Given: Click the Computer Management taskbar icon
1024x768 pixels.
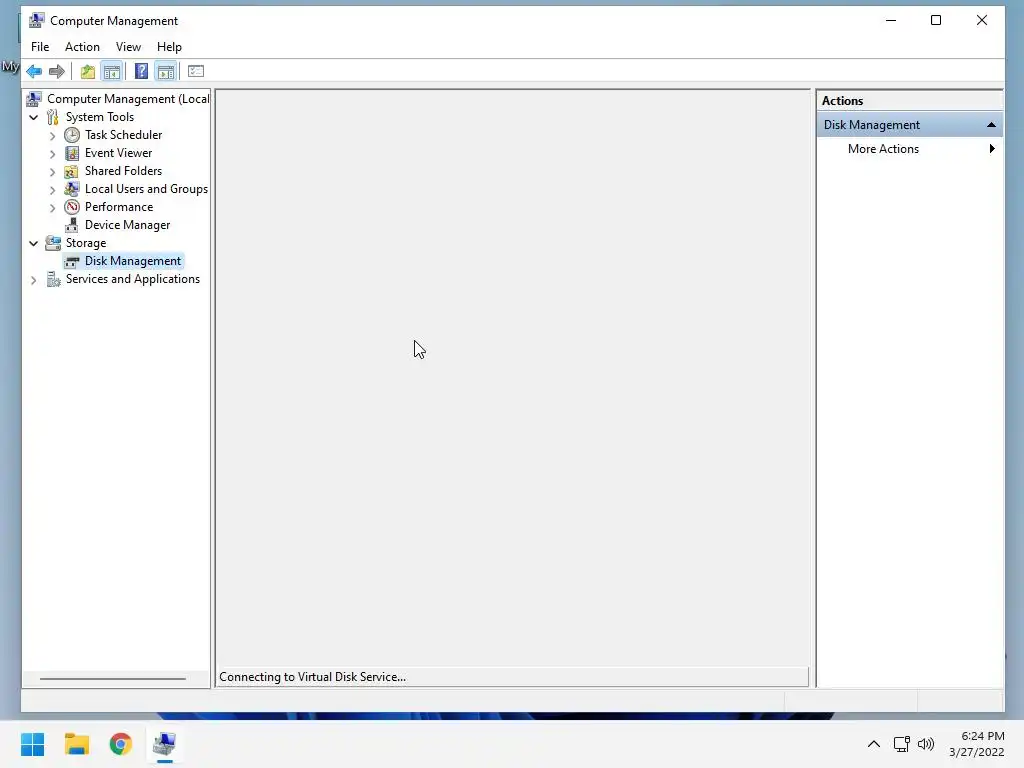Looking at the screenshot, I should 165,744.
